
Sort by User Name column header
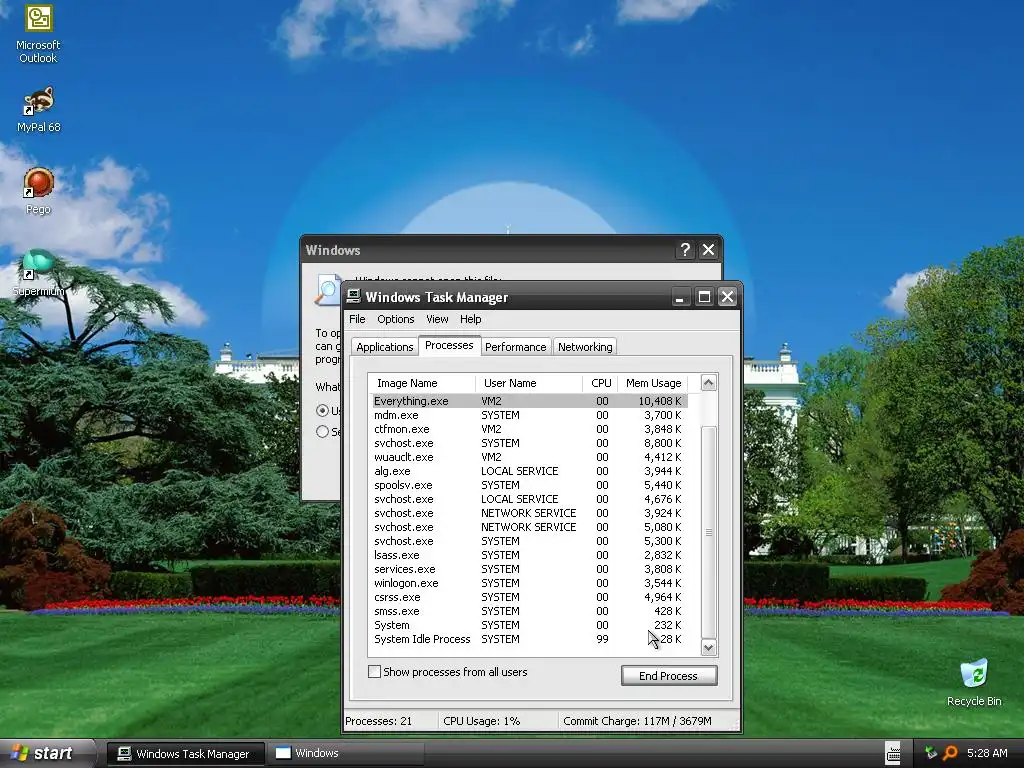click(529, 383)
